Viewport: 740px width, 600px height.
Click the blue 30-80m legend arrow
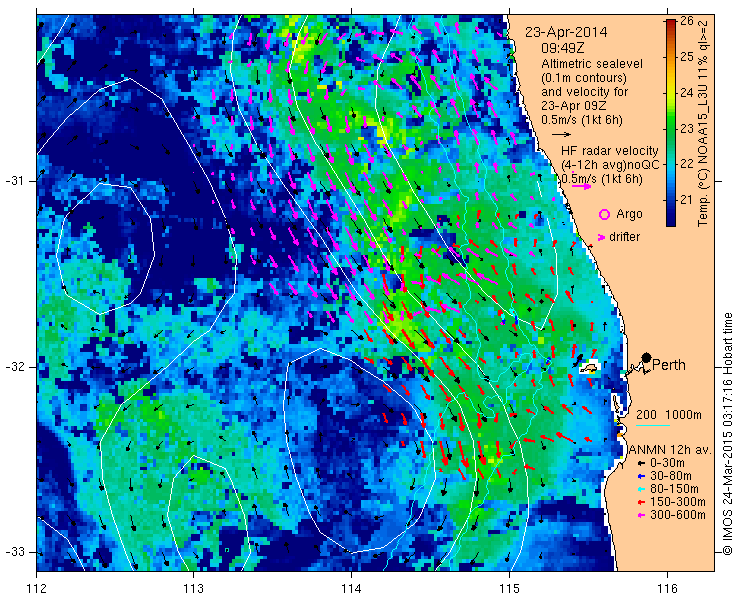click(x=641, y=476)
